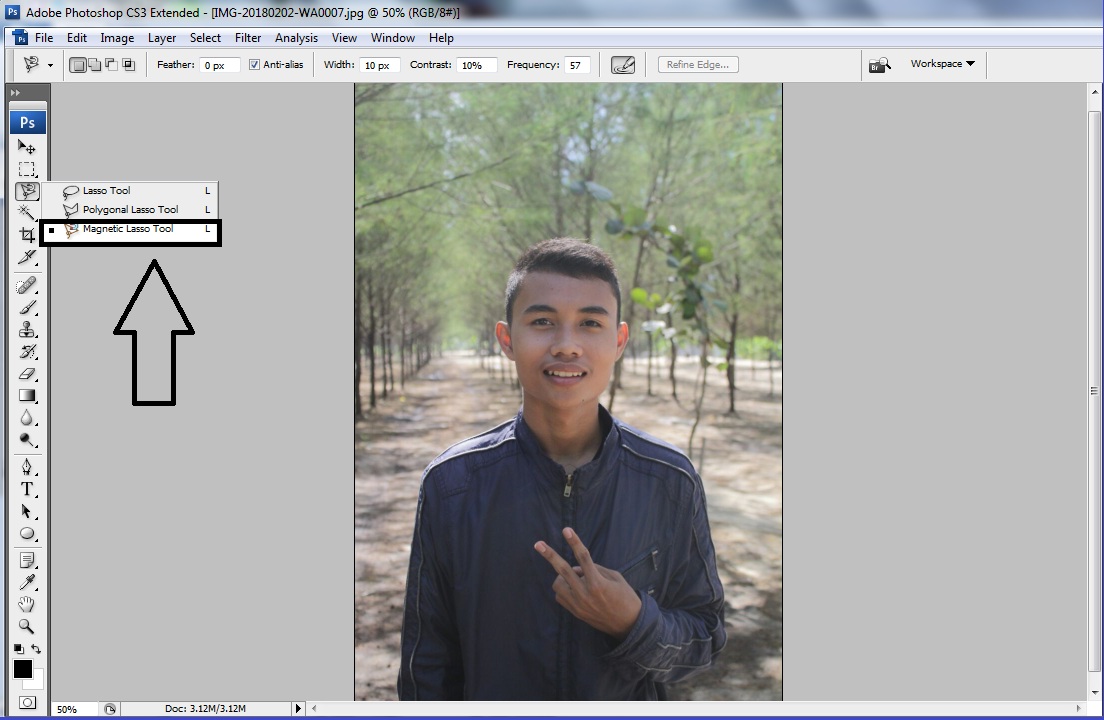This screenshot has height=720, width=1104.
Task: Click the Contrast input field
Action: [x=476, y=65]
